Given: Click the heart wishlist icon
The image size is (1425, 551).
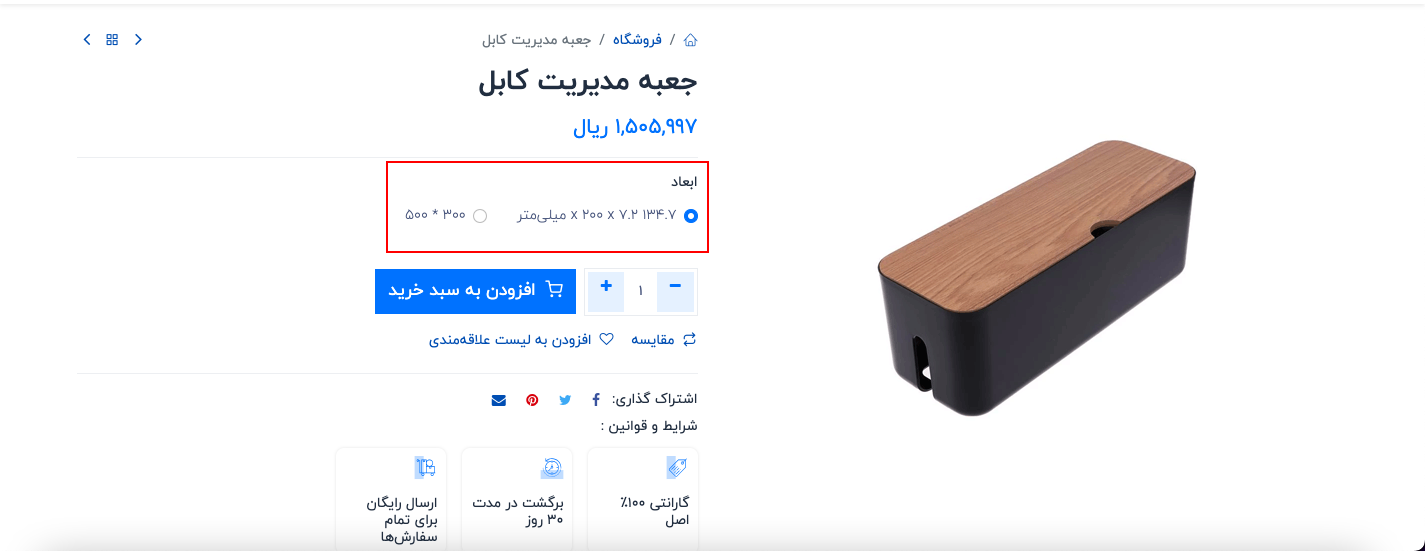Looking at the screenshot, I should [x=606, y=340].
